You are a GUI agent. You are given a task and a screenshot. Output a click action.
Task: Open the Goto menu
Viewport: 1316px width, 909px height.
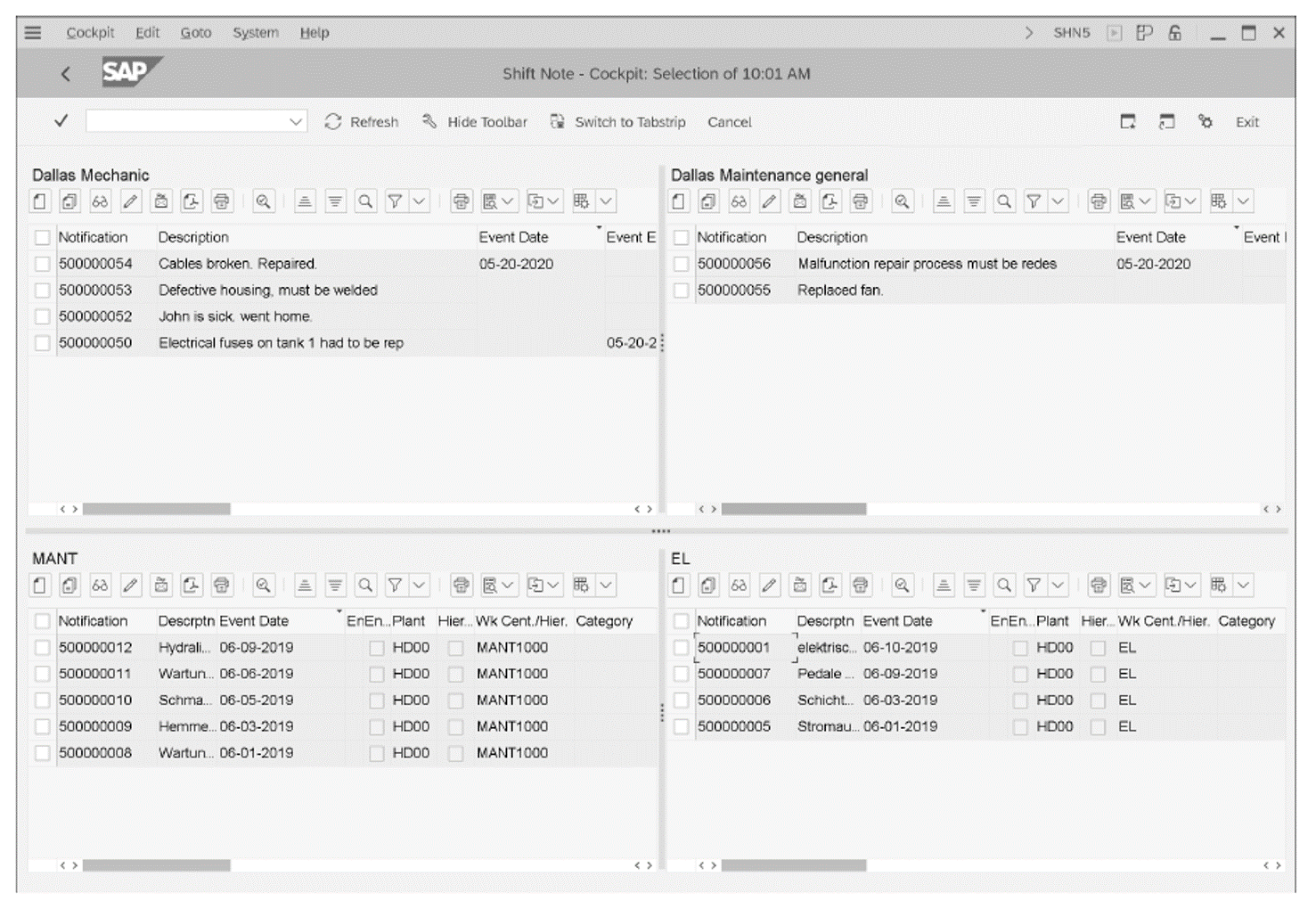point(195,32)
